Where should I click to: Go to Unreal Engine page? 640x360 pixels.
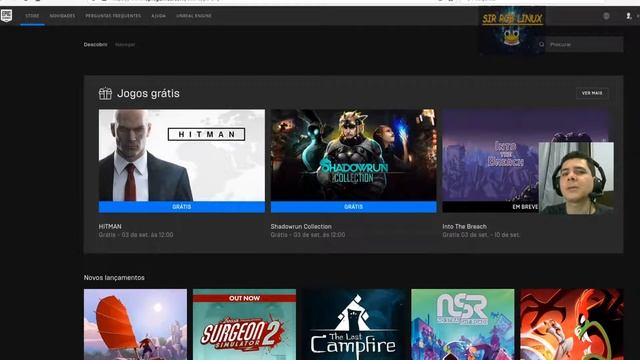pyautogui.click(x=194, y=16)
